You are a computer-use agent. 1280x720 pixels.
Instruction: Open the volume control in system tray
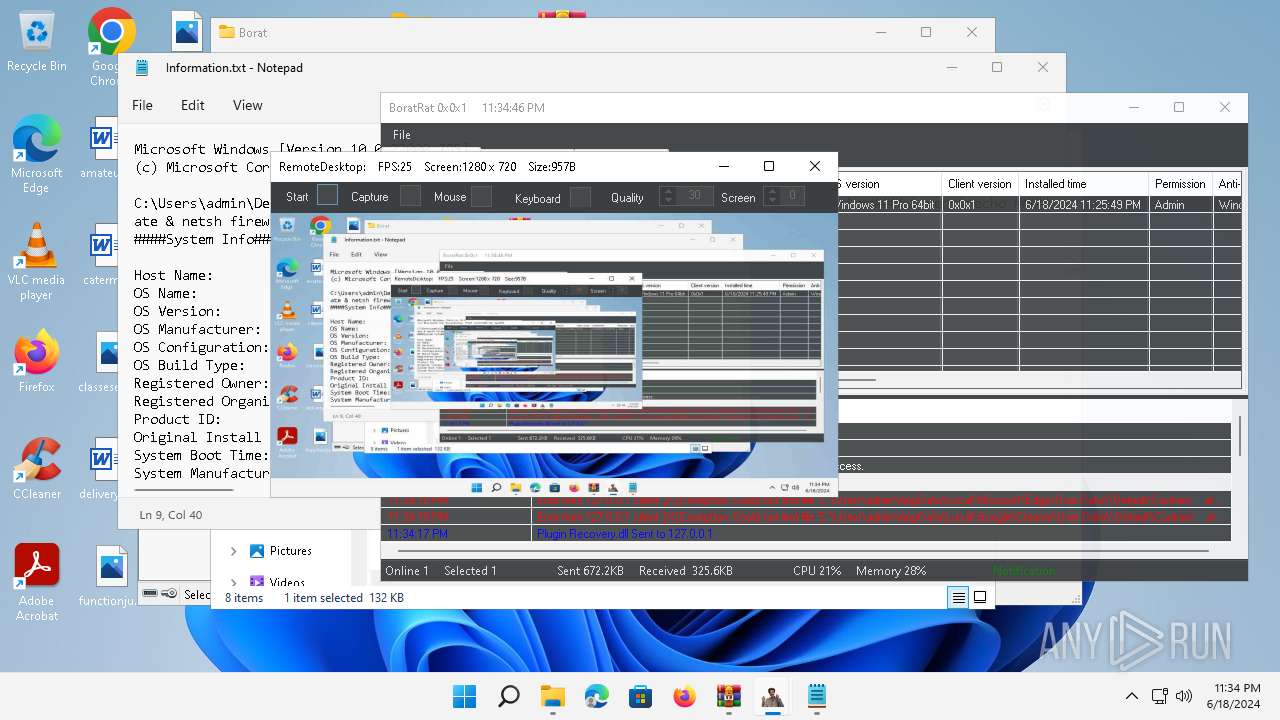(1185, 696)
